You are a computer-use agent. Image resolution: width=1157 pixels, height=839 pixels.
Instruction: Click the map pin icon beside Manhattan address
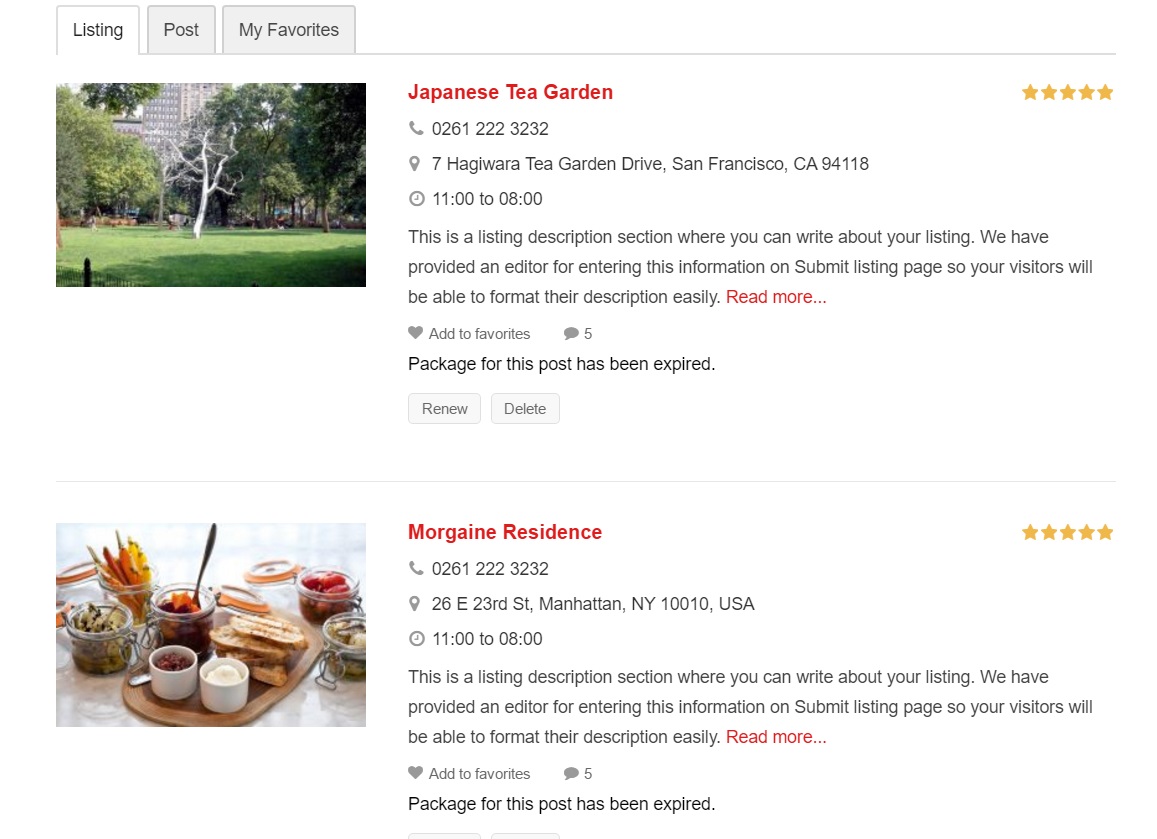click(415, 604)
